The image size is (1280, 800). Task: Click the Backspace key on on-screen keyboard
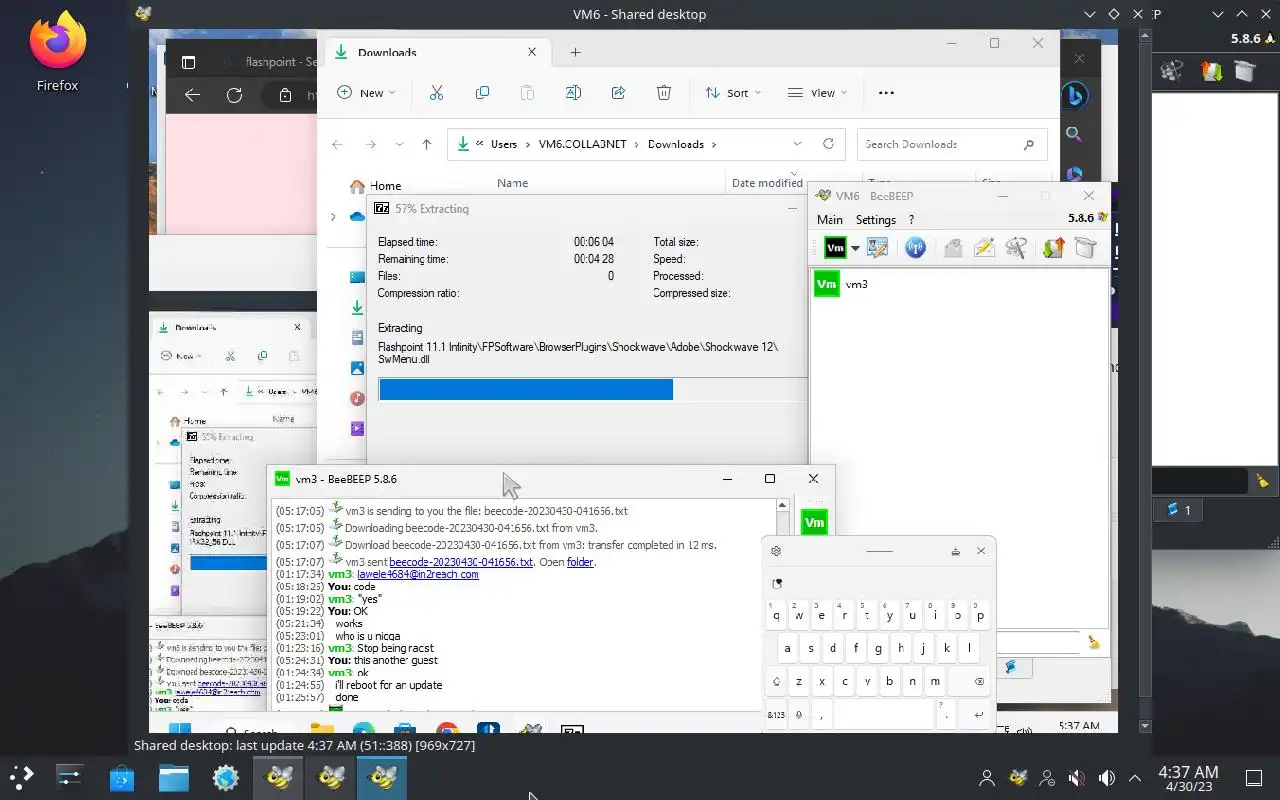[x=979, y=681]
